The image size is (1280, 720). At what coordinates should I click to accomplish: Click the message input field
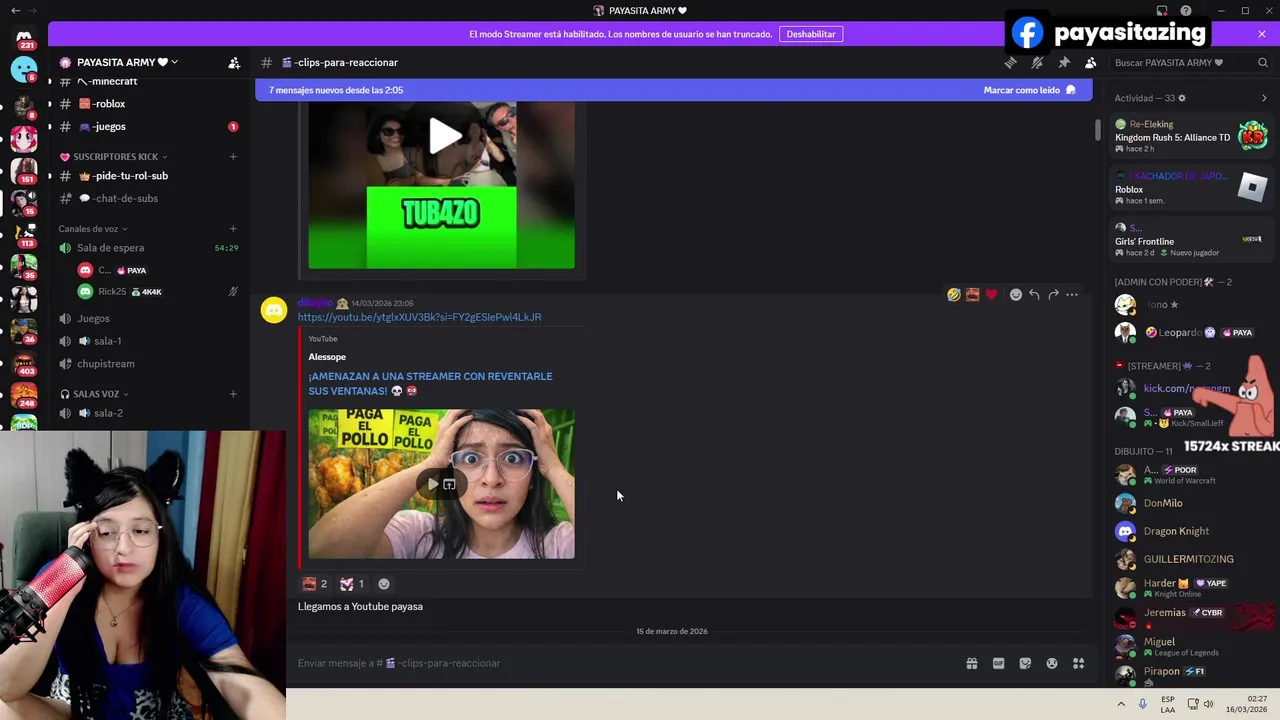click(x=625, y=663)
